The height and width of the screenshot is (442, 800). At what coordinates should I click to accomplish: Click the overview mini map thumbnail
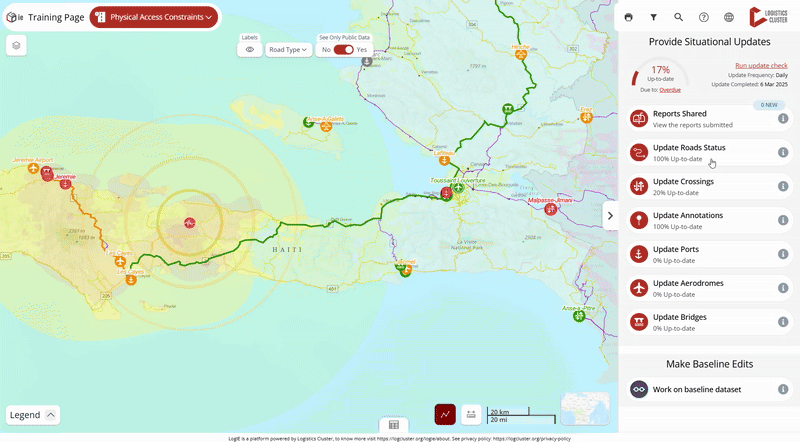coord(585,409)
